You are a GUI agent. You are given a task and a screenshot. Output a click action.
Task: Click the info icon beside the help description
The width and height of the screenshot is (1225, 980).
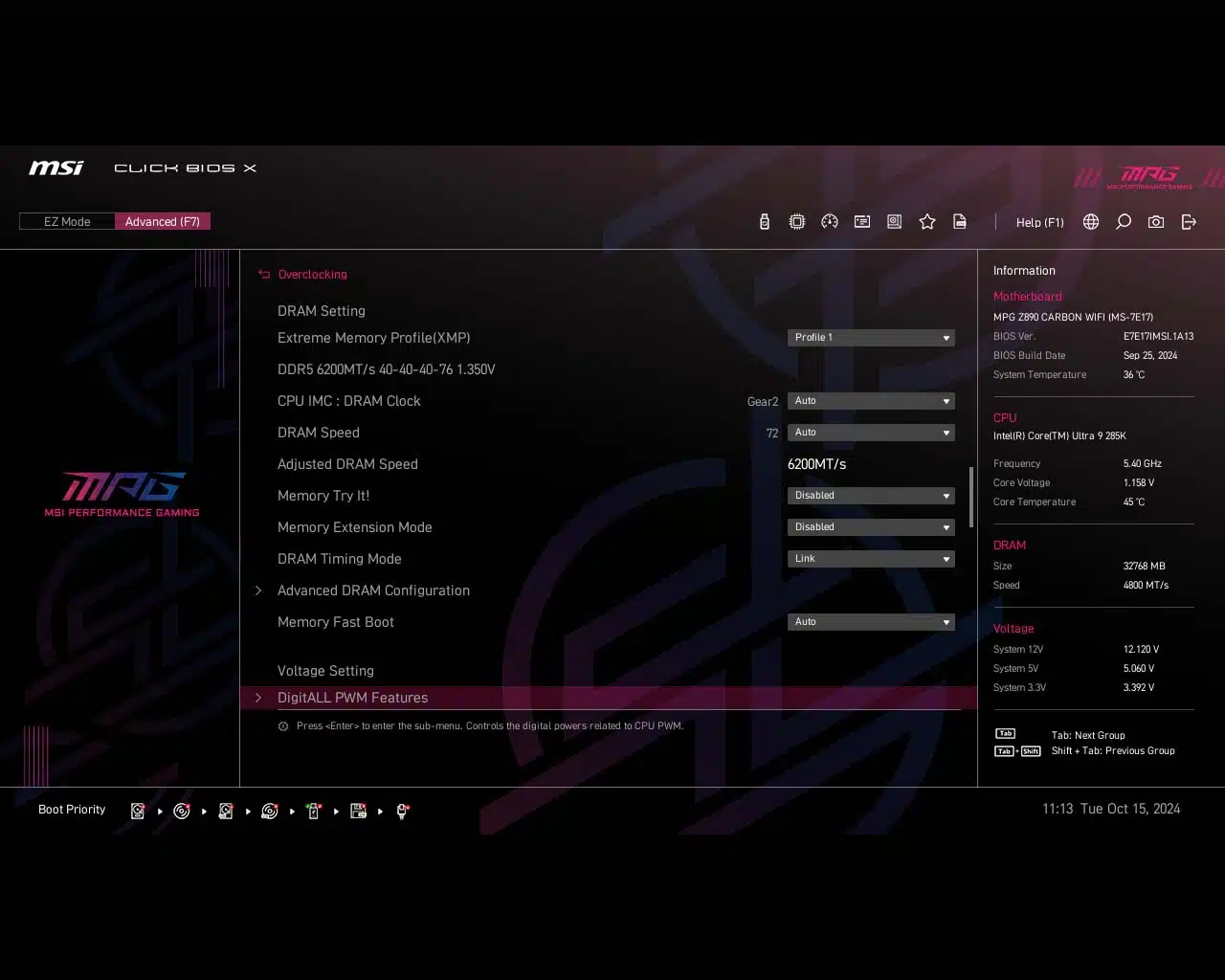click(283, 726)
